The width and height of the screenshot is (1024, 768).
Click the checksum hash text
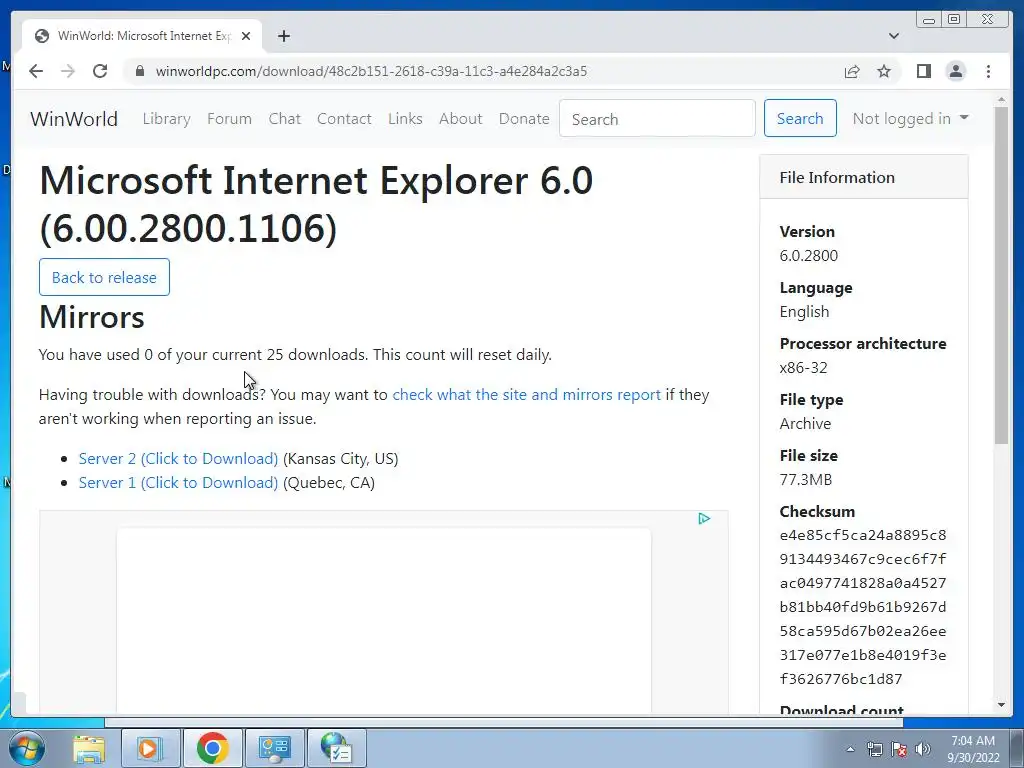863,607
